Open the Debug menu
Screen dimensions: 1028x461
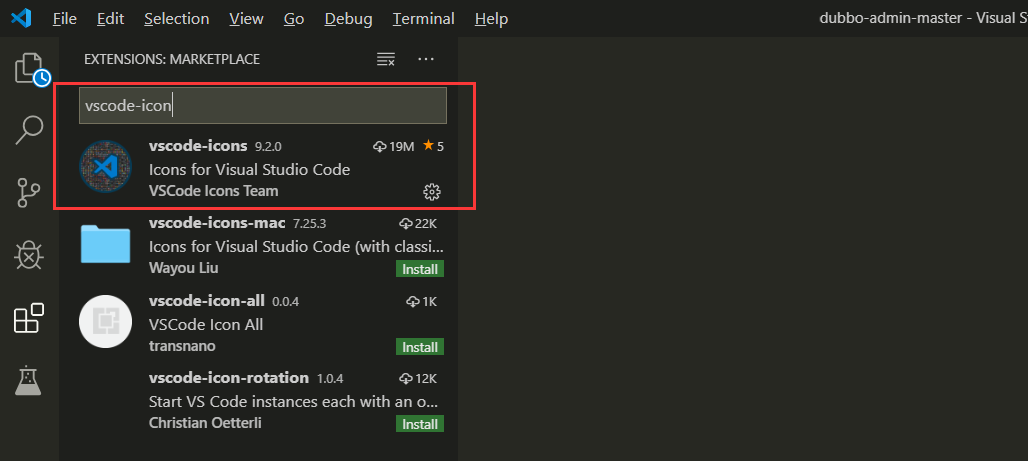(348, 19)
